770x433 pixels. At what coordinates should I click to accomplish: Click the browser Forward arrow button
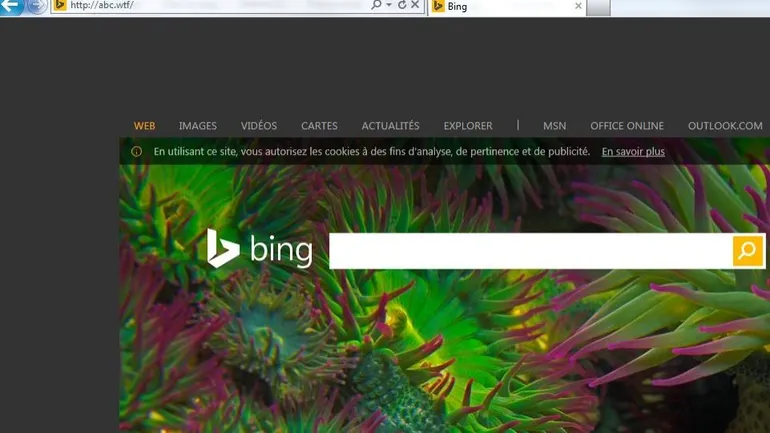point(37,6)
